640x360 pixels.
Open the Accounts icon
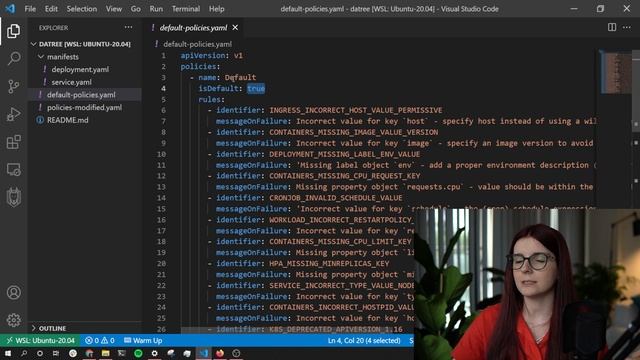pyautogui.click(x=13, y=293)
